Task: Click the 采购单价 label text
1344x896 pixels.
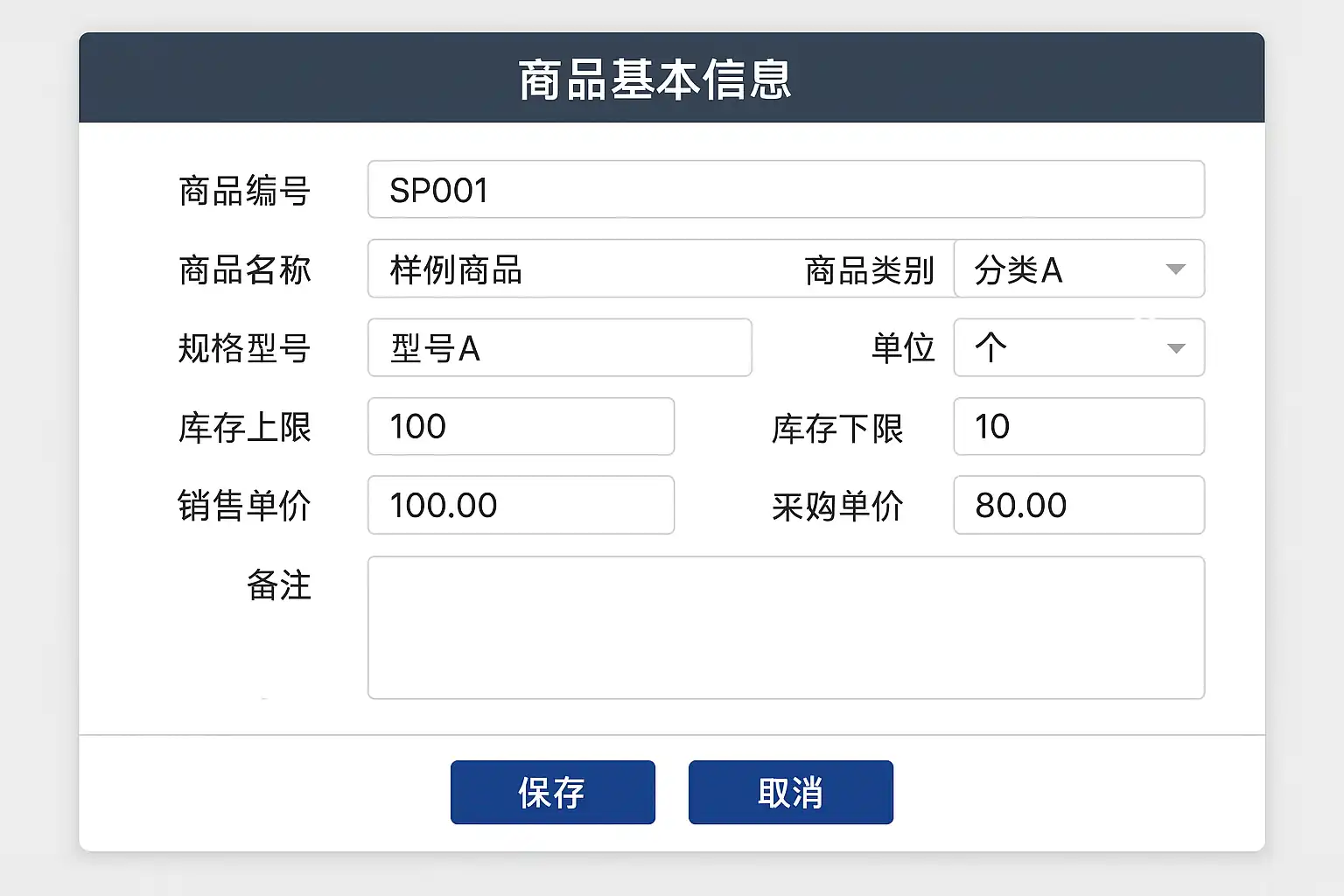Action: click(836, 507)
